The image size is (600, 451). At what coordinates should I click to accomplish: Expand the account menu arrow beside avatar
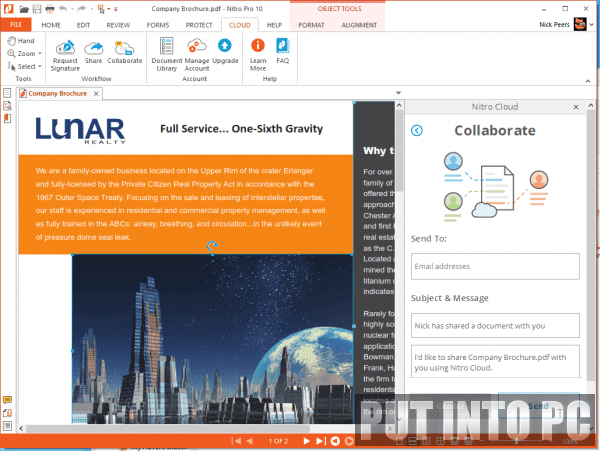pos(592,25)
